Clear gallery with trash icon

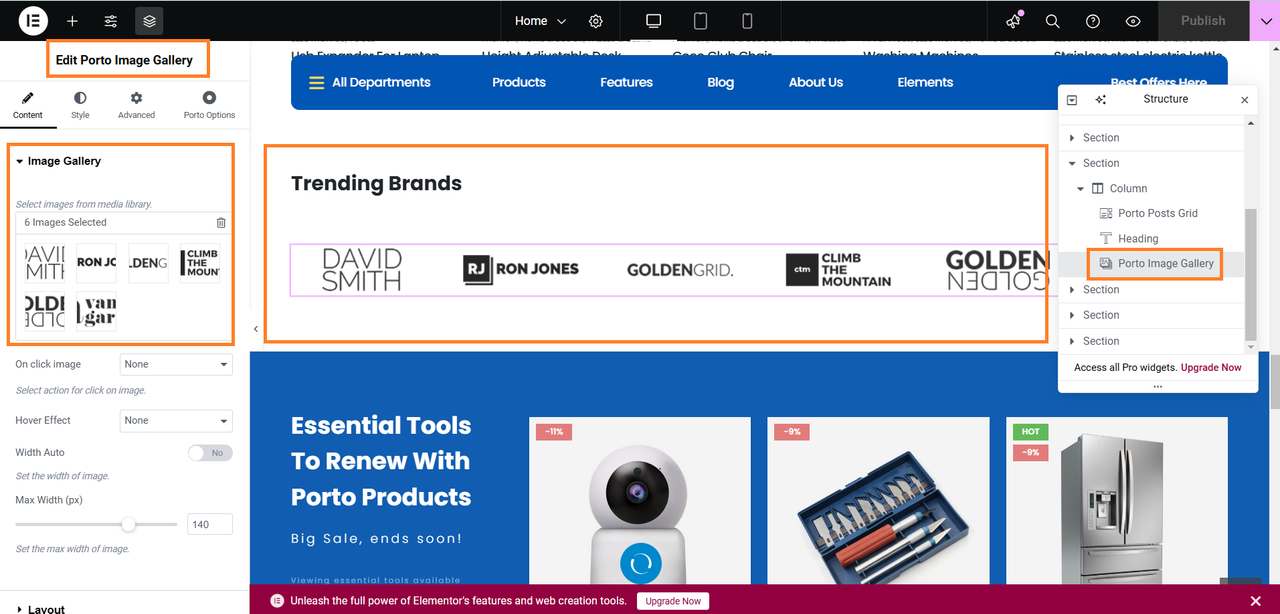click(x=221, y=223)
